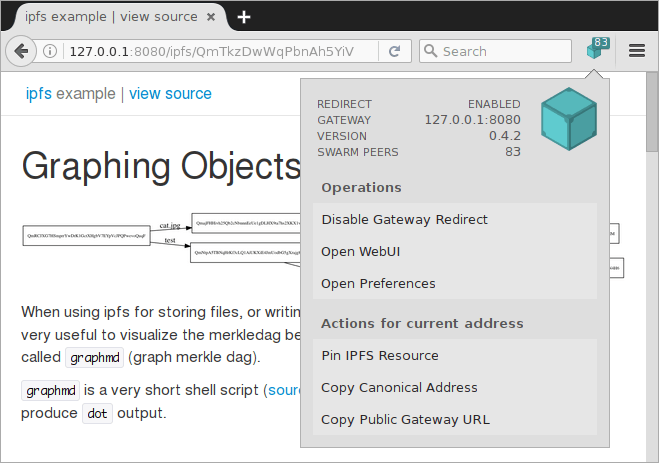Choose Copy Public Gateway URL
659x463 pixels.
pos(455,419)
